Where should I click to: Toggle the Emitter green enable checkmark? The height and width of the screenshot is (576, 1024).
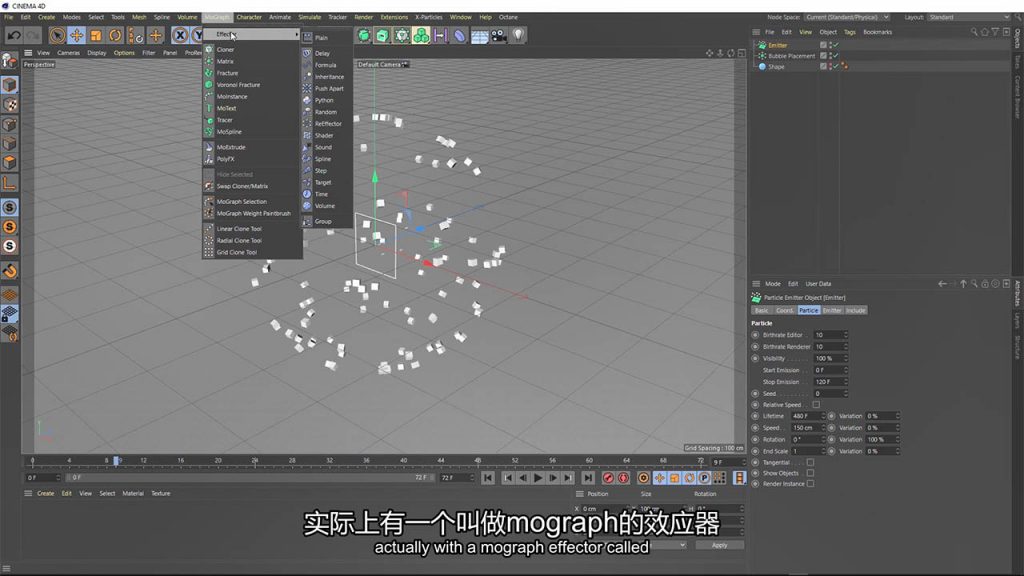tap(835, 45)
